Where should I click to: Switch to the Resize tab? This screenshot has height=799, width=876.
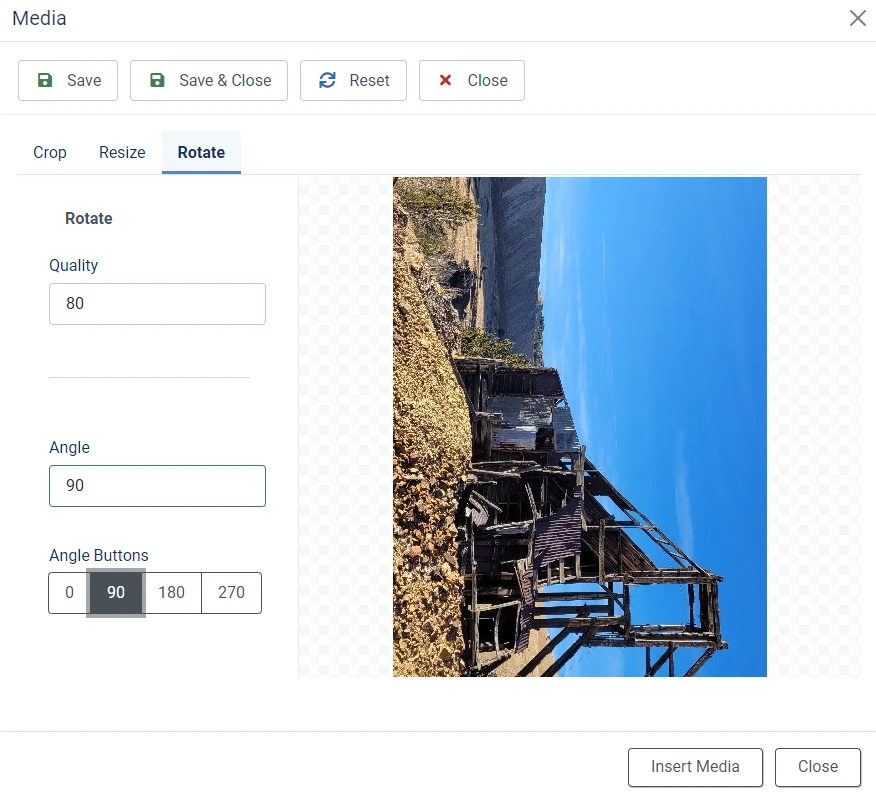[122, 153]
